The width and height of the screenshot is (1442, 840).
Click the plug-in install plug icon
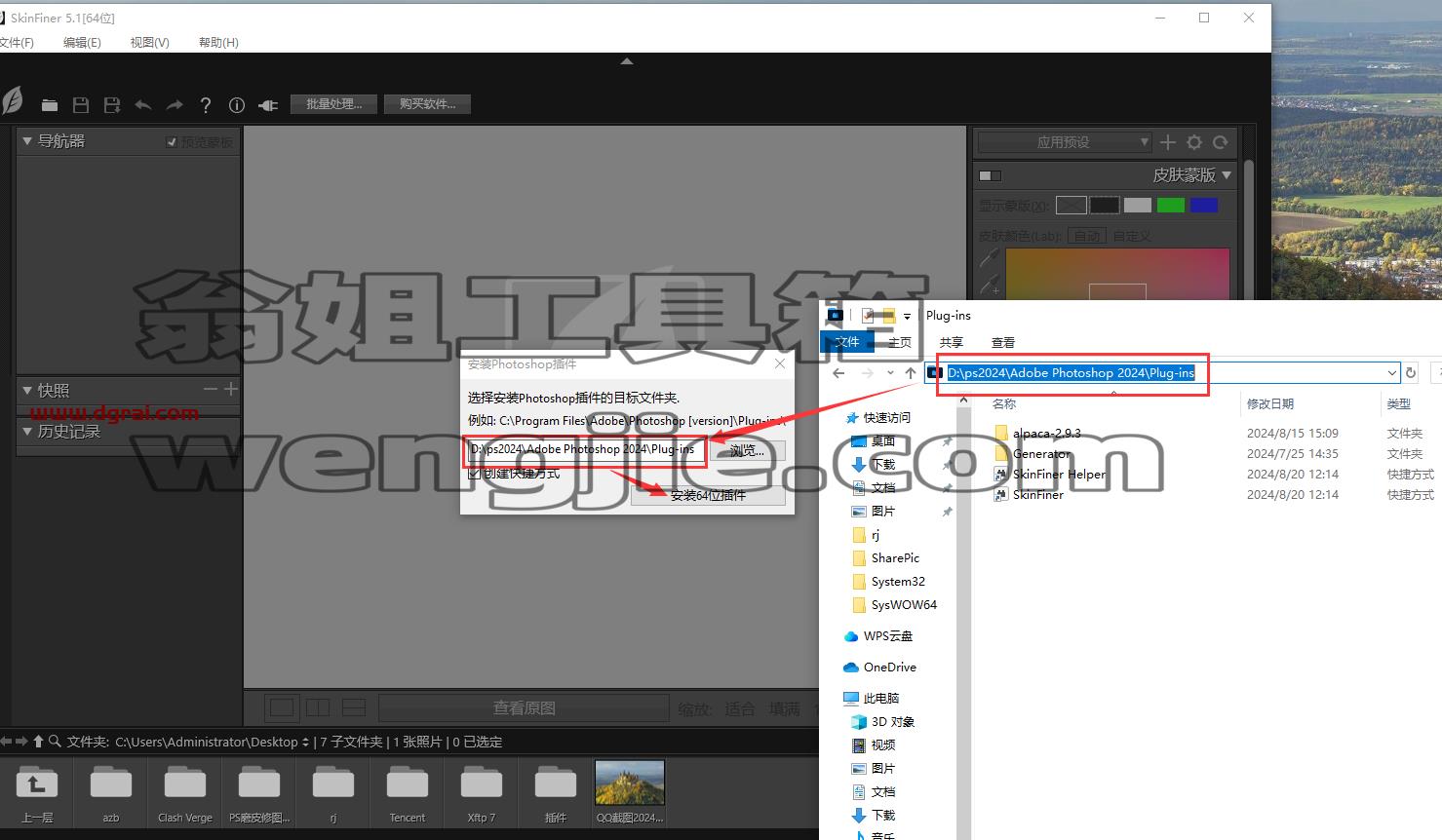pyautogui.click(x=268, y=105)
